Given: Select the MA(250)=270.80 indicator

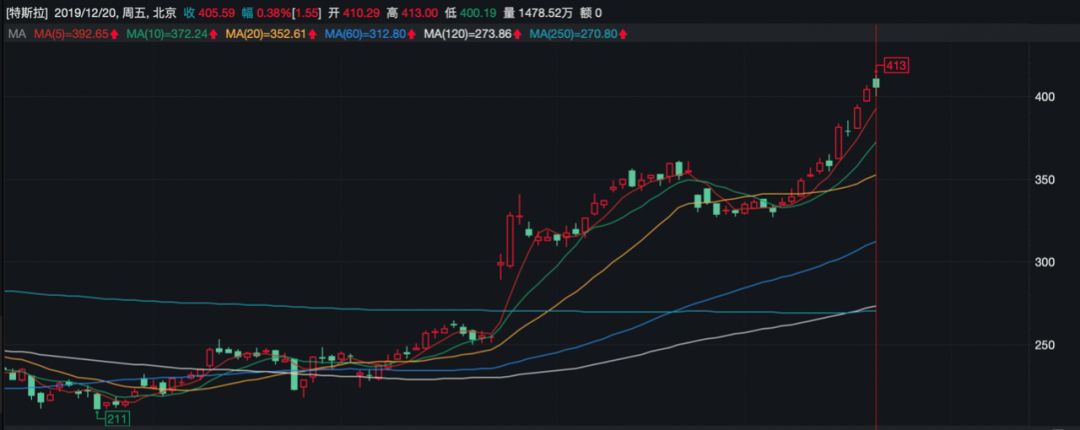Looking at the screenshot, I should pyautogui.click(x=573, y=34).
